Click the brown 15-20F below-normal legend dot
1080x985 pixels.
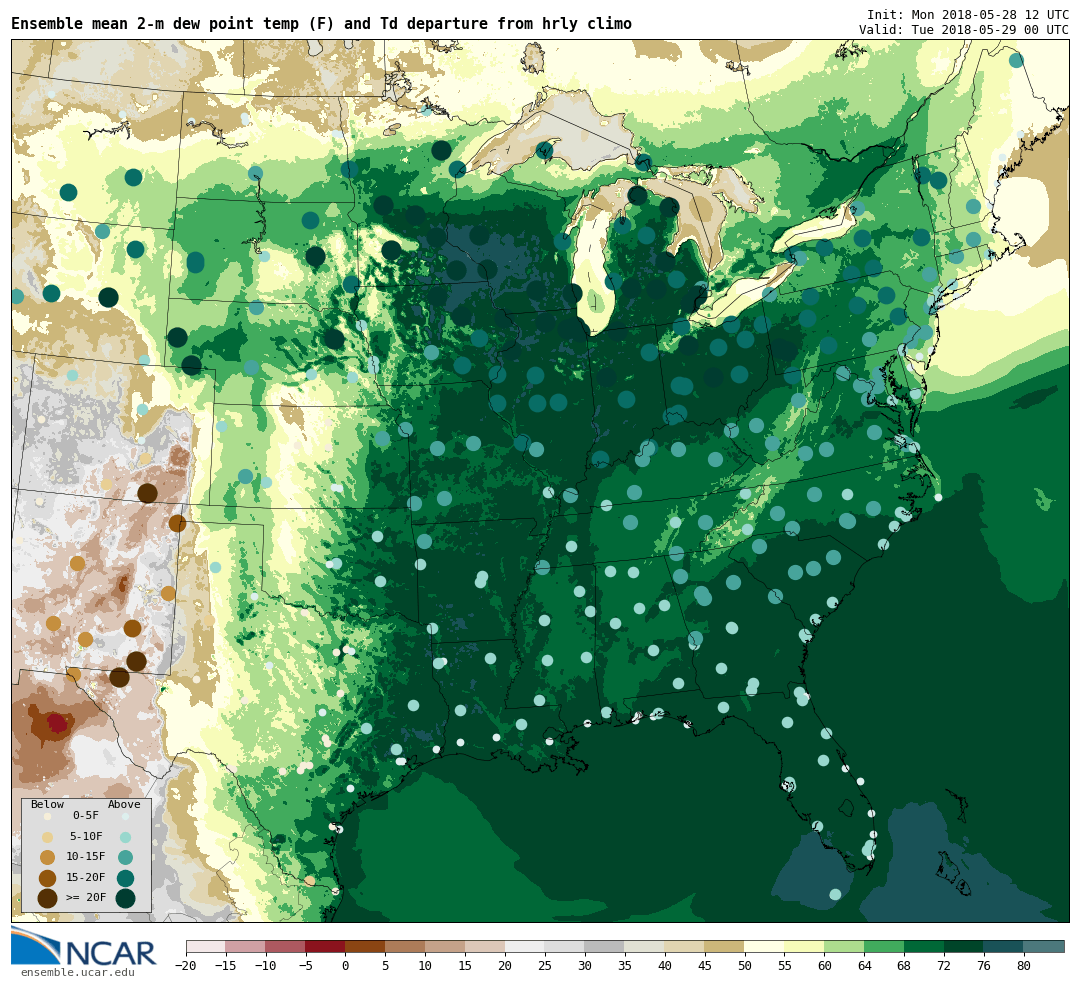click(x=48, y=878)
